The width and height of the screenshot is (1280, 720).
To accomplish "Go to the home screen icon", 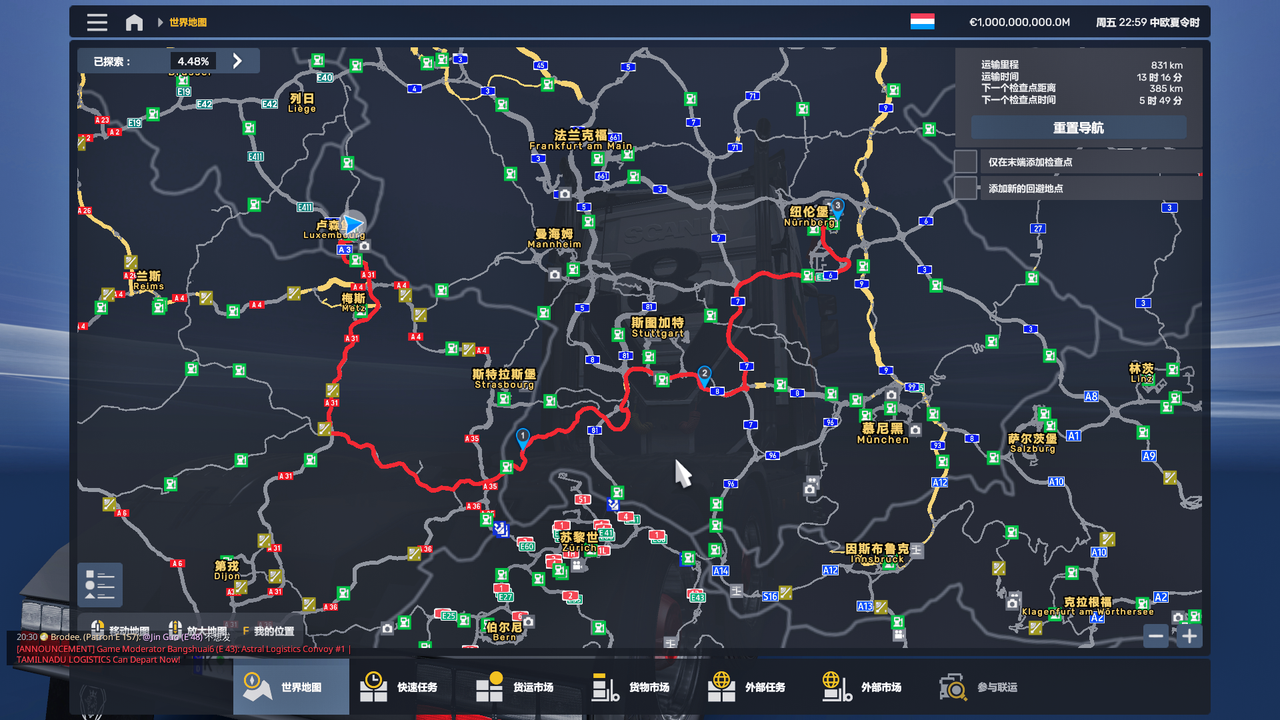I will click(134, 22).
